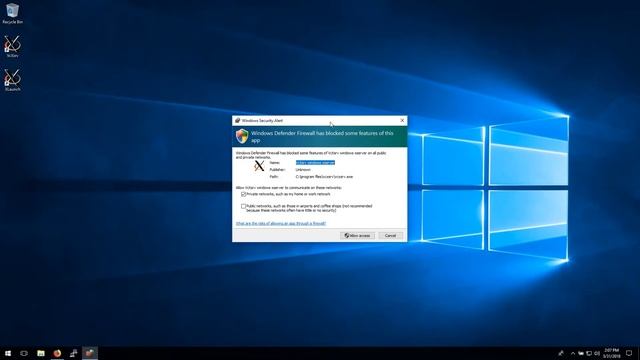
Task: Open the network tray icon
Action: 589,353
